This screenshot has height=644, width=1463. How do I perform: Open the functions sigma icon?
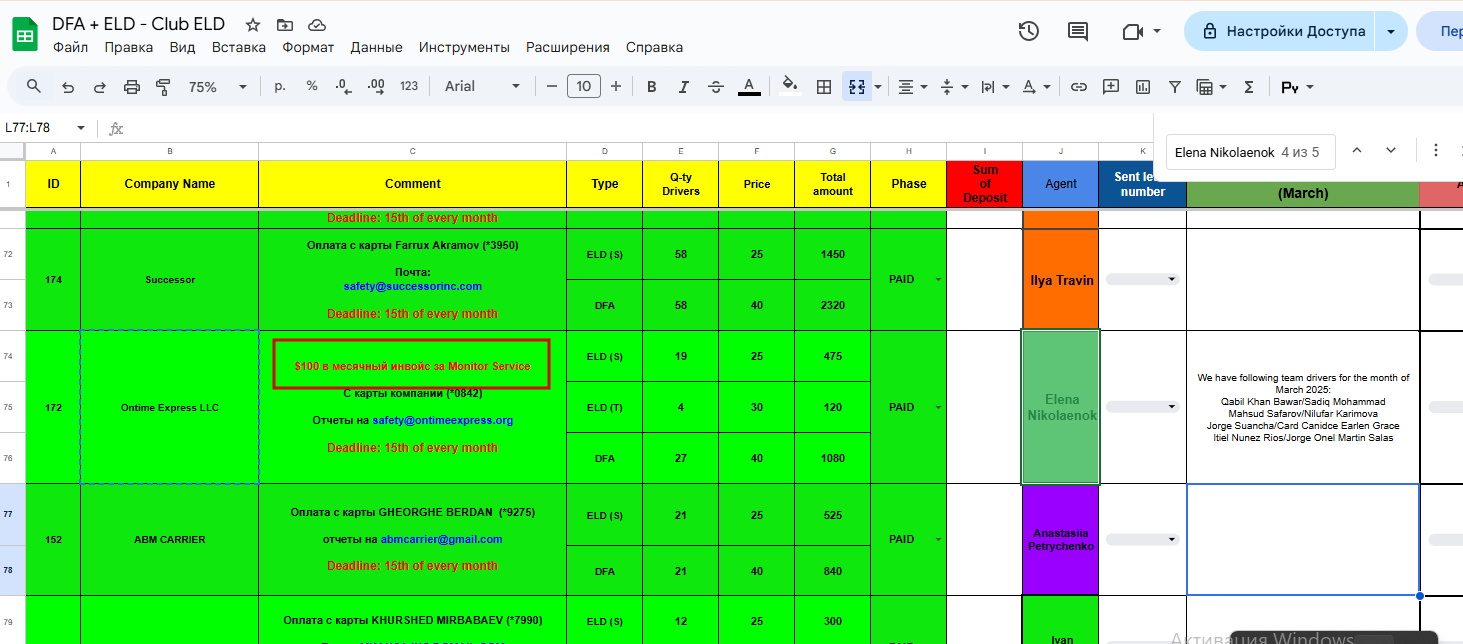pos(1248,87)
